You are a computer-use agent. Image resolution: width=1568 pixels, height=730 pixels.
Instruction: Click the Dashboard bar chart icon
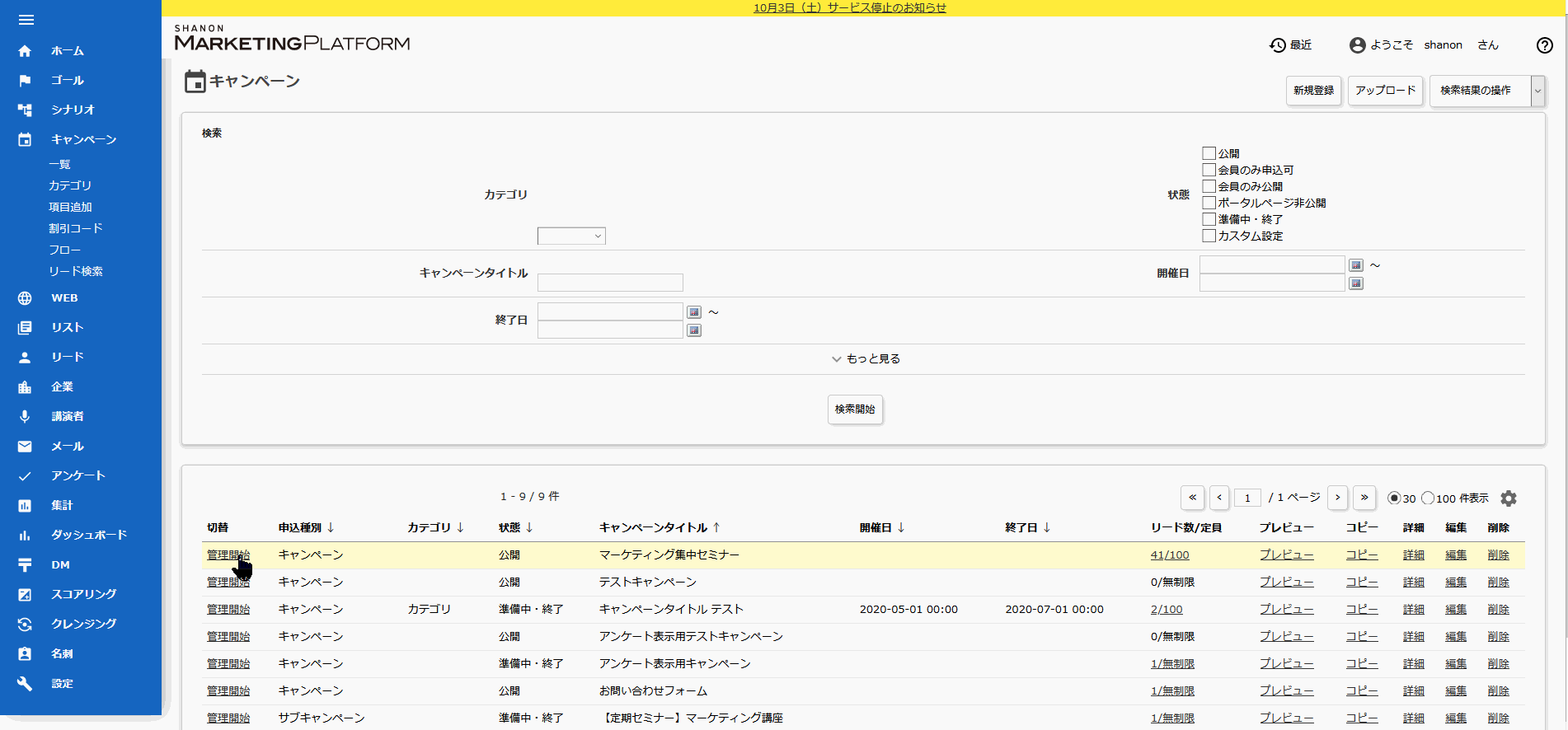pos(25,536)
